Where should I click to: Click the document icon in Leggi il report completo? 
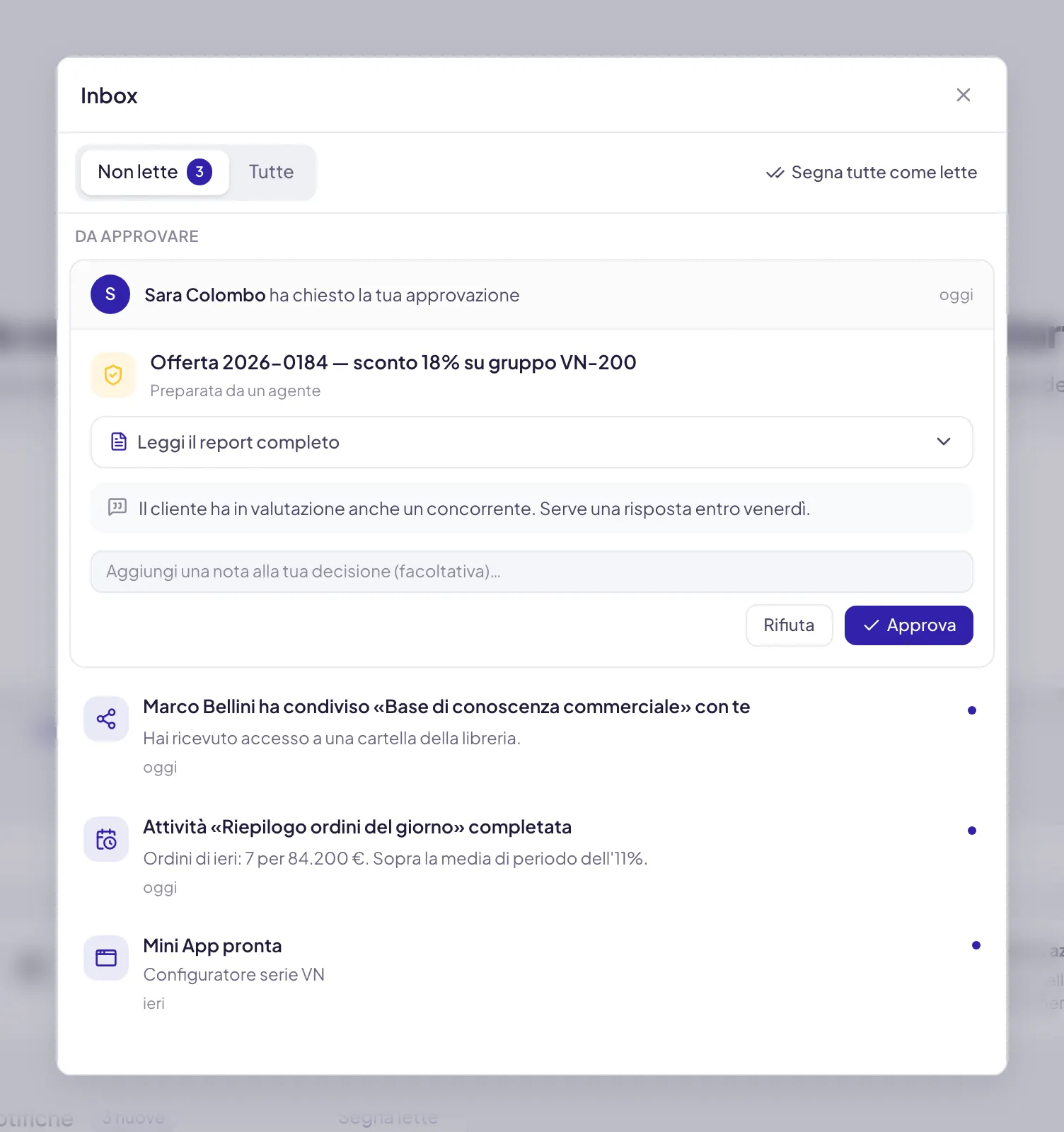pos(119,442)
